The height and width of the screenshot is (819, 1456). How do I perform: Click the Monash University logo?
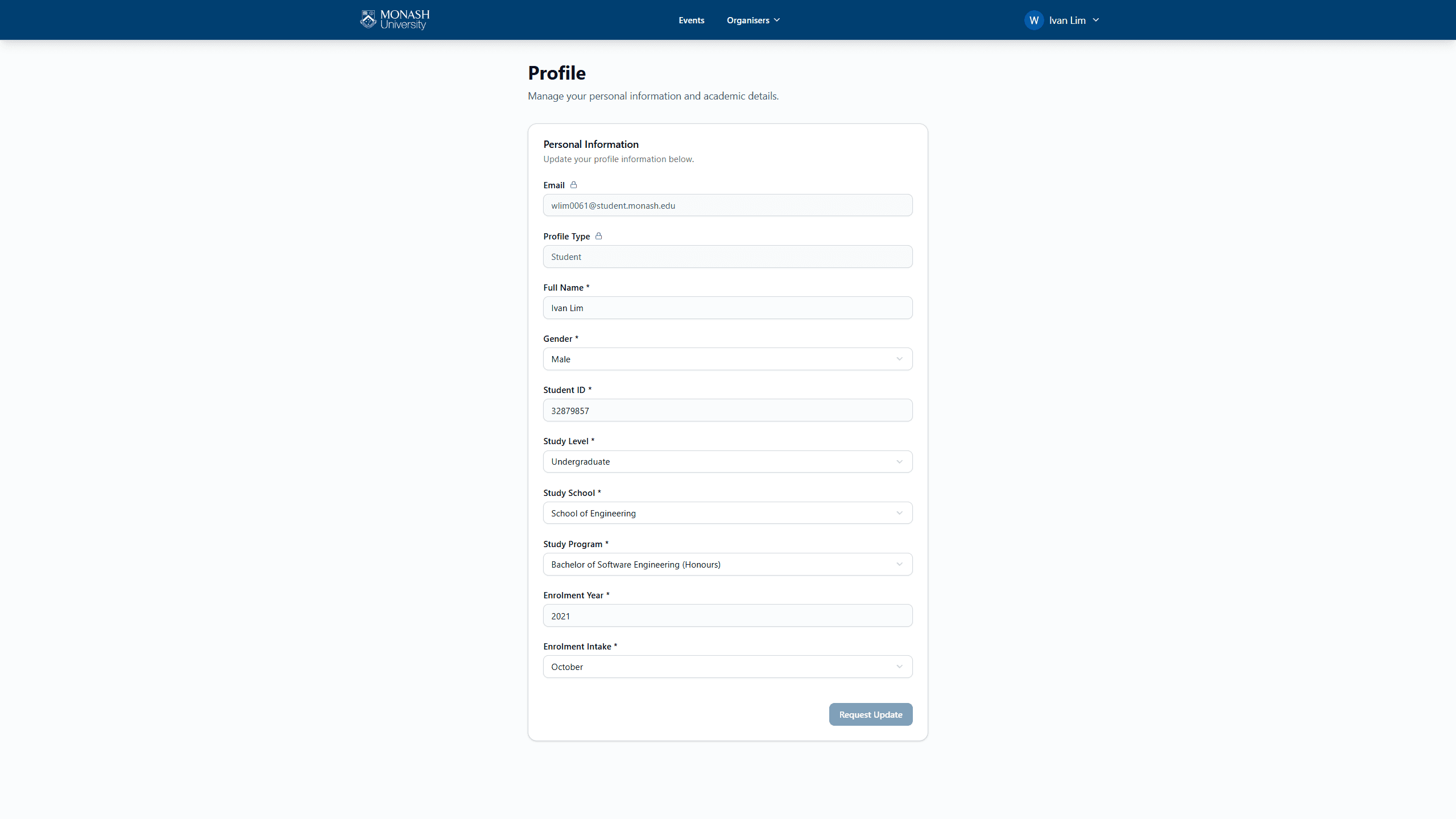[x=394, y=19]
